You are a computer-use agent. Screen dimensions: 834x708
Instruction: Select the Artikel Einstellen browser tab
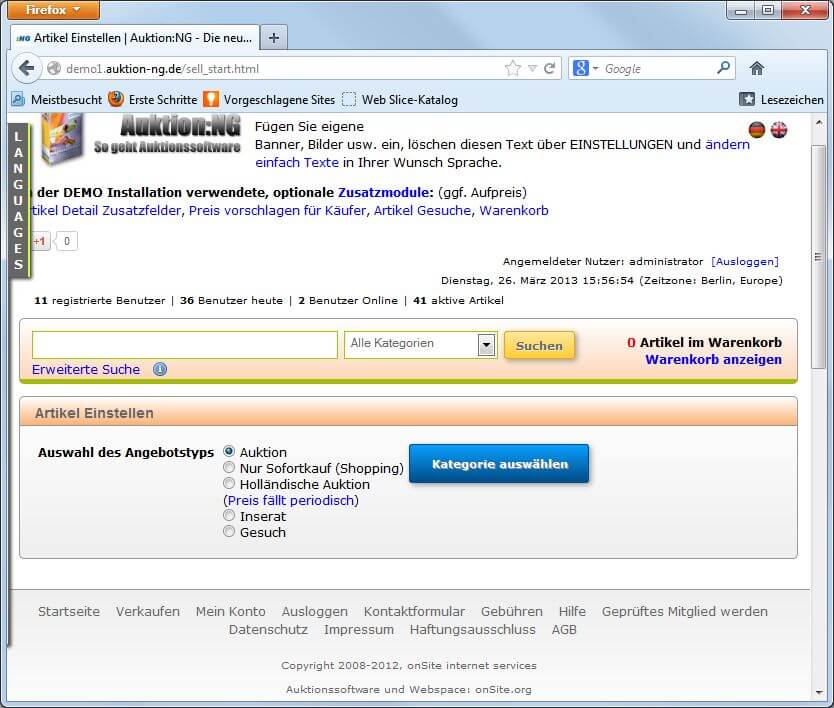[x=135, y=38]
